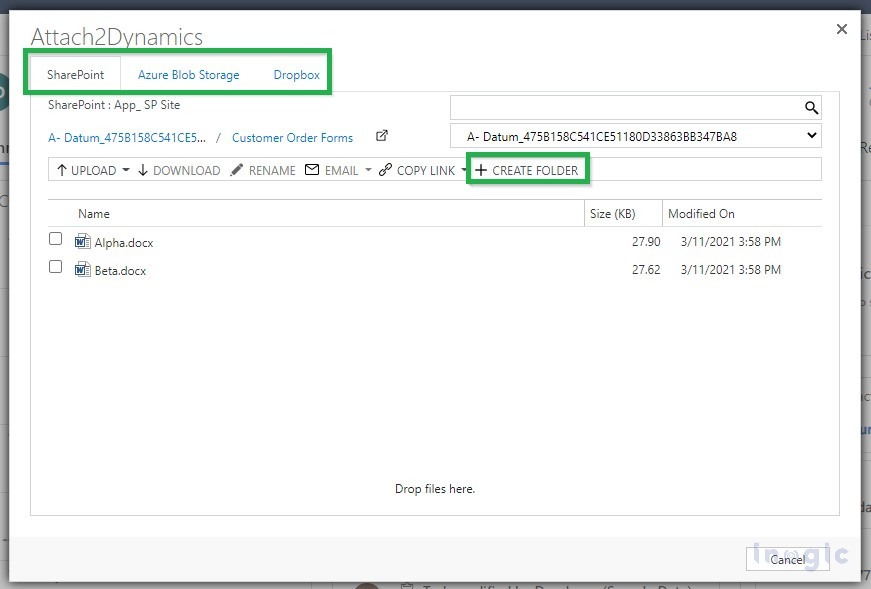
Task: Select all files using header checkbox
Action: click(x=55, y=213)
